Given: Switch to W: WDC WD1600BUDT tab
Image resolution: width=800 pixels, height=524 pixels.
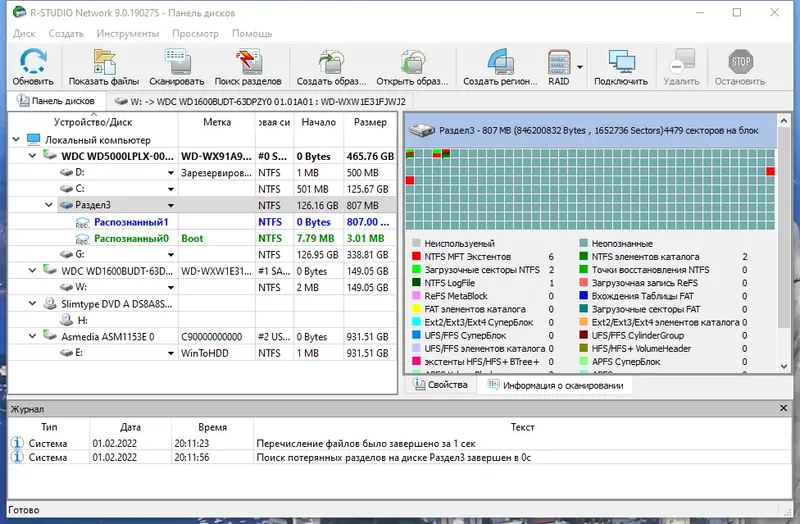Looking at the screenshot, I should [x=260, y=102].
